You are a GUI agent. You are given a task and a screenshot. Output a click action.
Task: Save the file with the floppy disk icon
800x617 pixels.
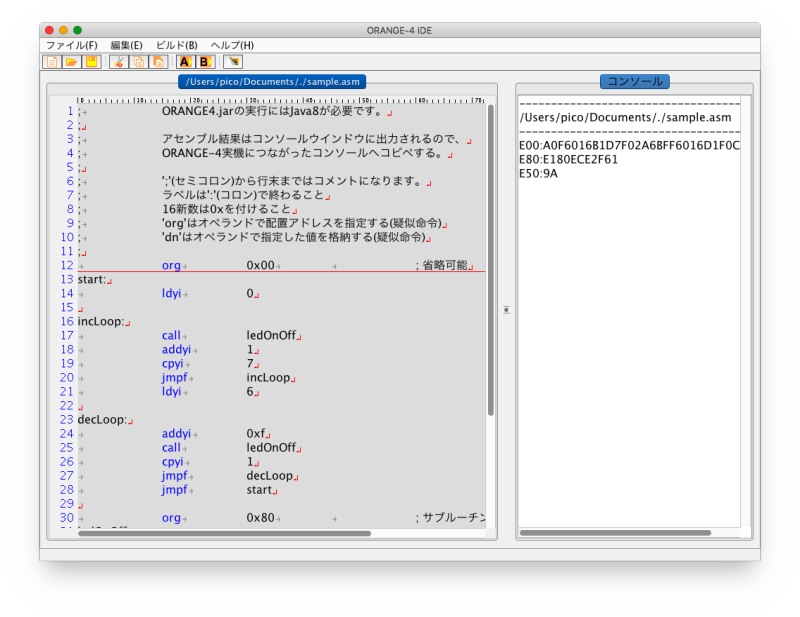pyautogui.click(x=92, y=62)
